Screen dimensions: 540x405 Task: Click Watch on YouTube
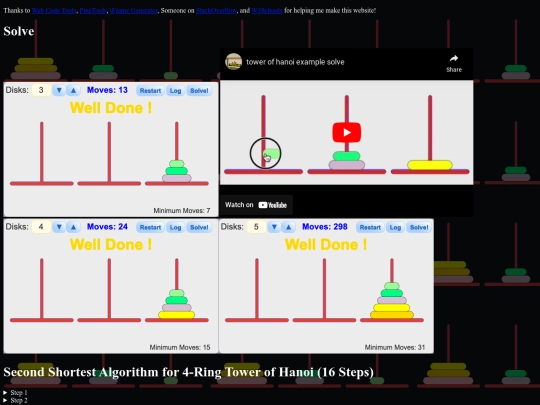coord(256,205)
